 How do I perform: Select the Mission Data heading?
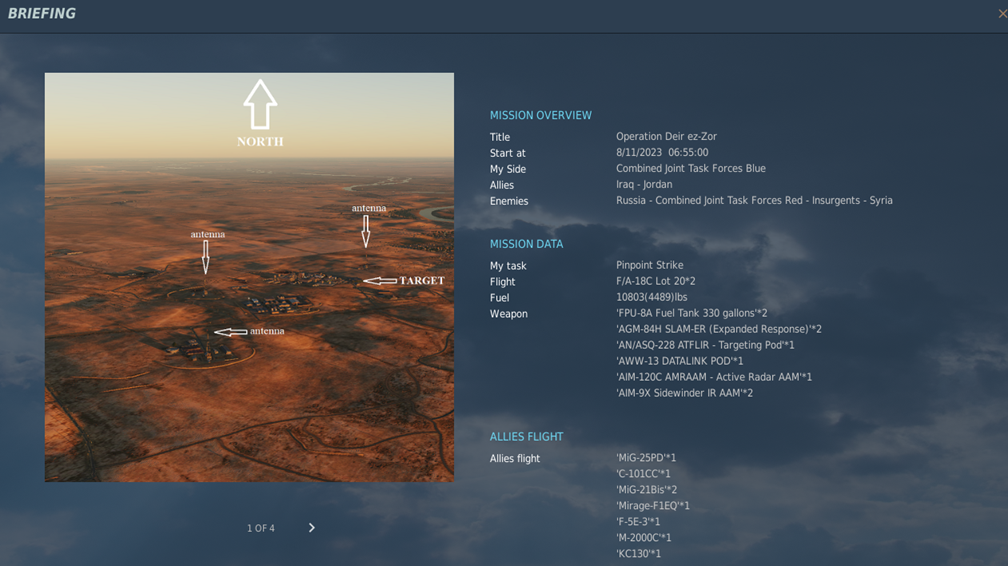526,244
